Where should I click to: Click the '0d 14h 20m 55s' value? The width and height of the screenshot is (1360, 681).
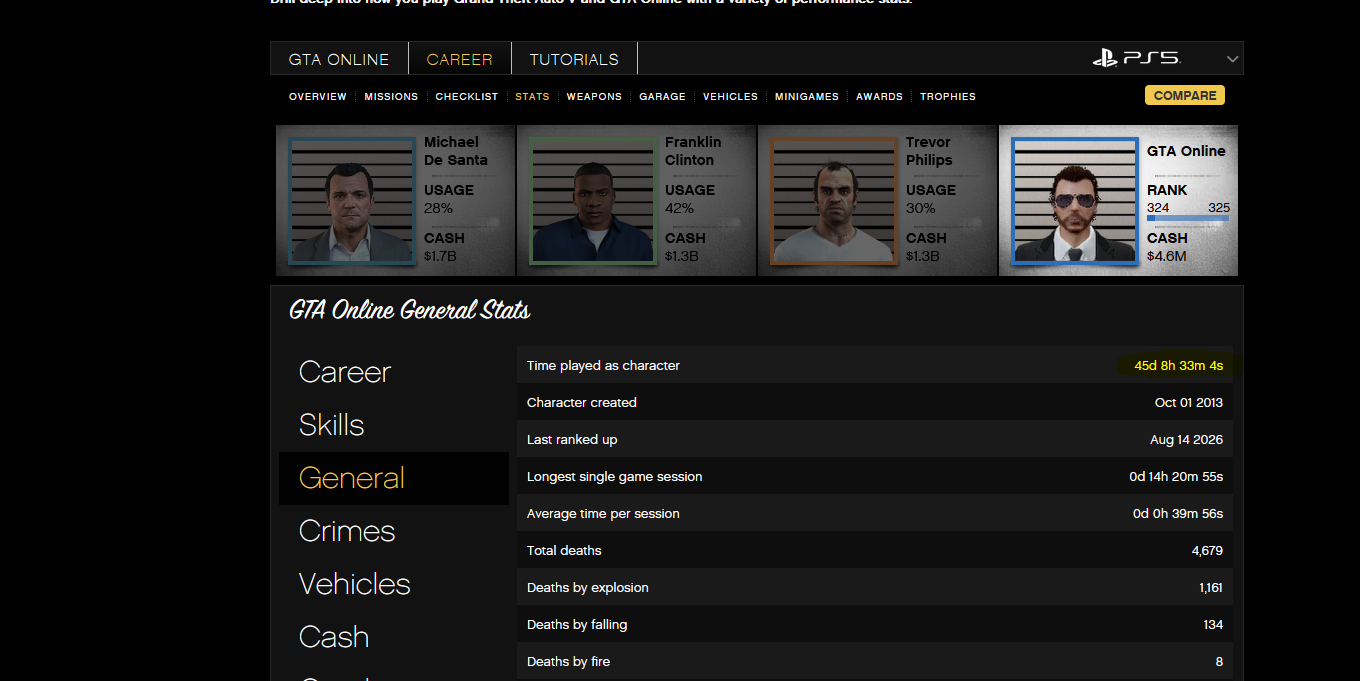(1176, 477)
